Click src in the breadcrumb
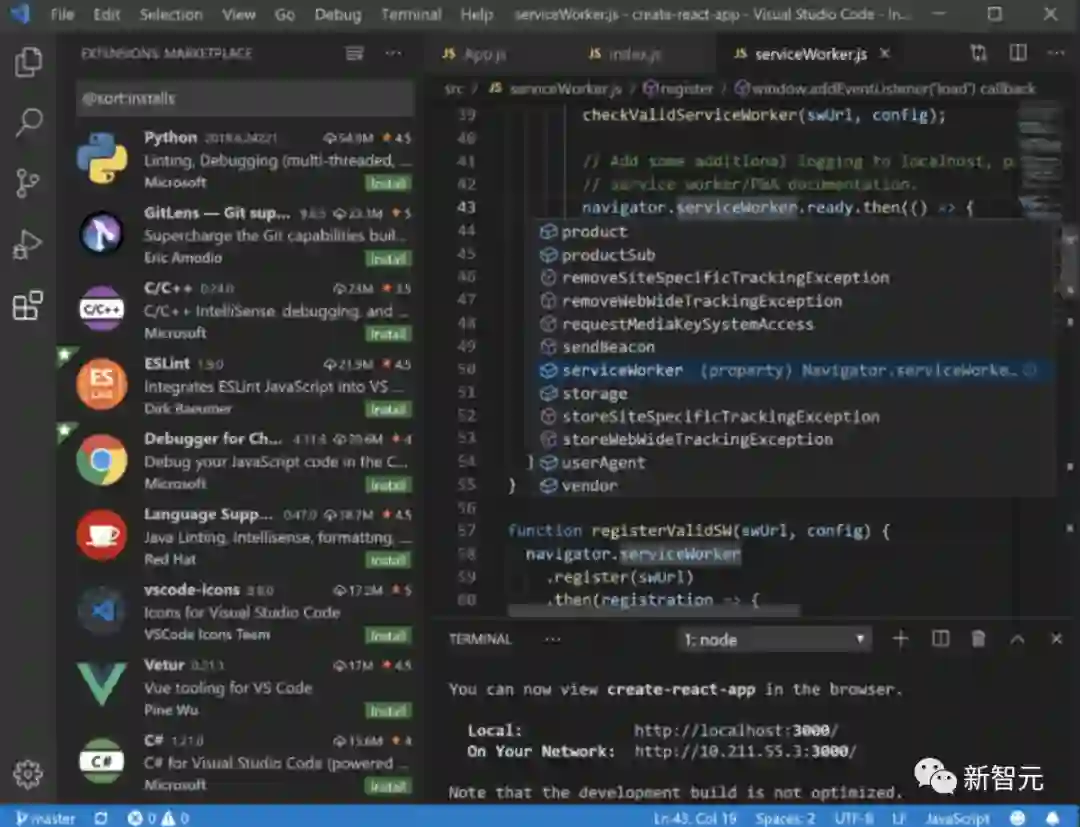Viewport: 1080px width, 827px height. click(x=454, y=88)
